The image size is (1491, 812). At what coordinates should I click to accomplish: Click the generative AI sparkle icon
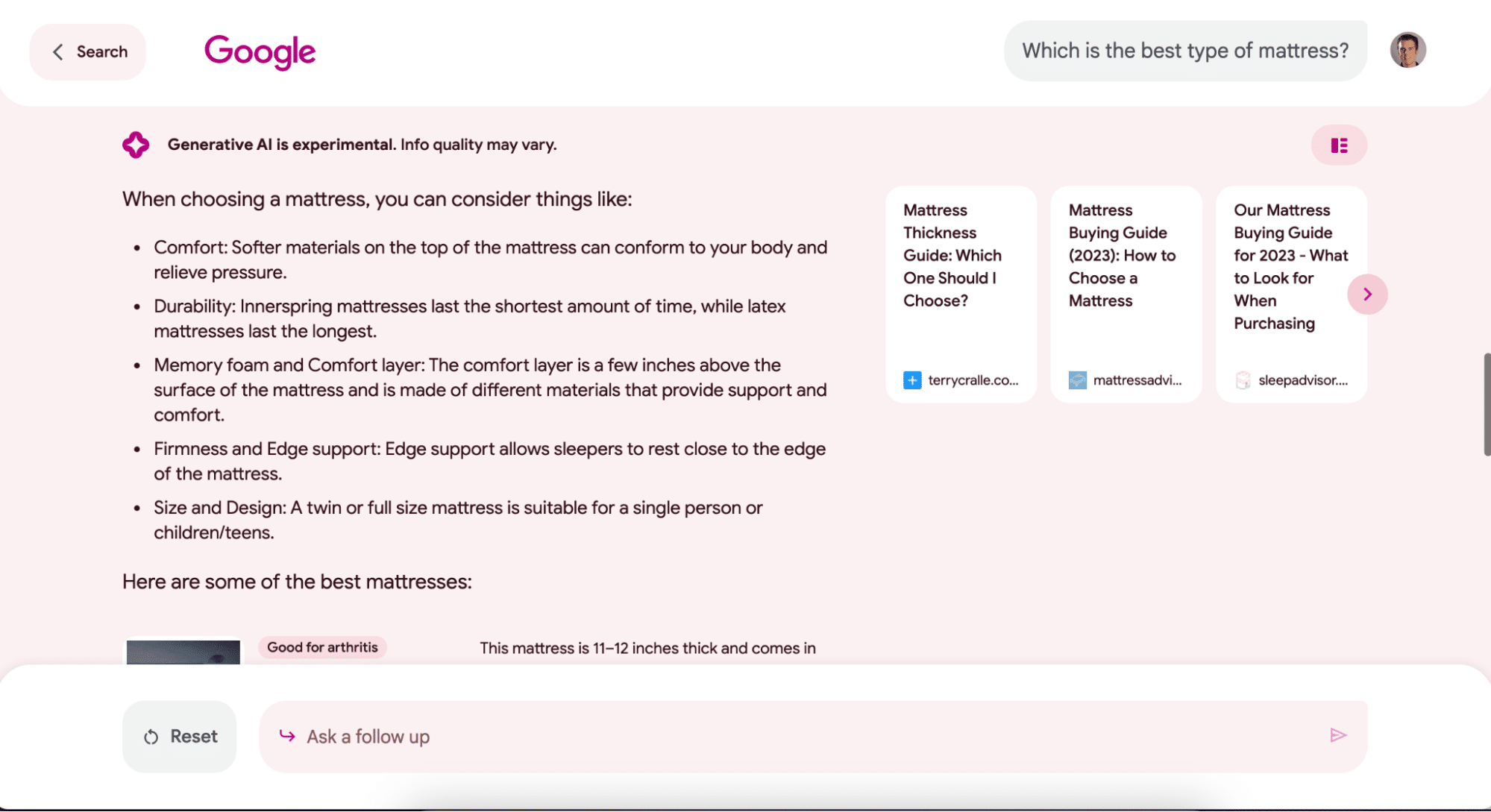(x=136, y=145)
